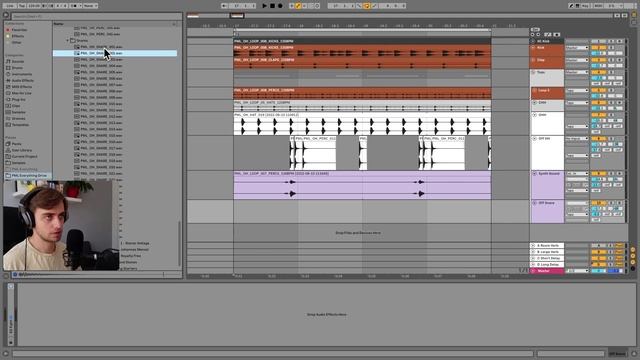Image resolution: width=640 pixels, height=360 pixels.
Task: Toggle In/Out section round button
Action: tap(633, 249)
